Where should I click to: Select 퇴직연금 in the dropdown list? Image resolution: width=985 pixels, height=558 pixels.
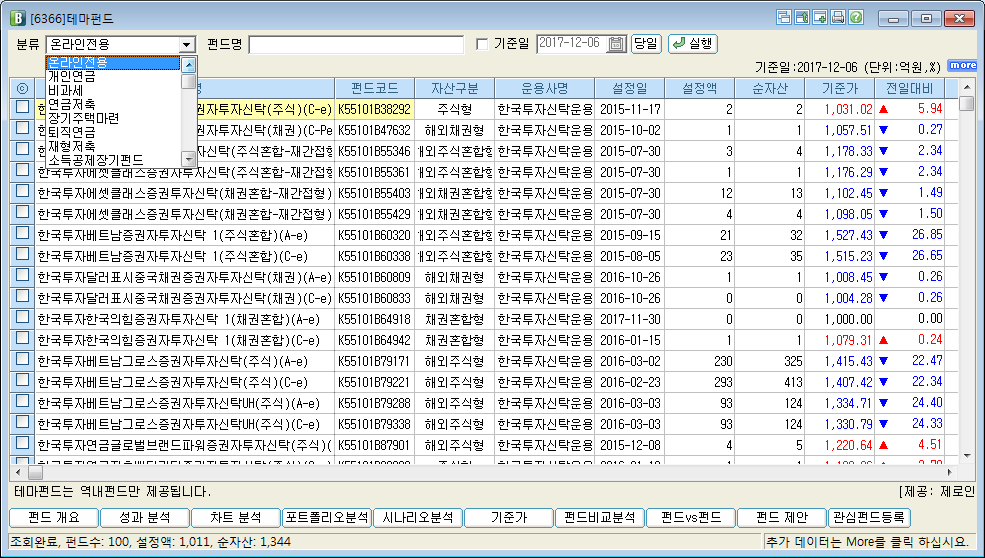[114, 132]
